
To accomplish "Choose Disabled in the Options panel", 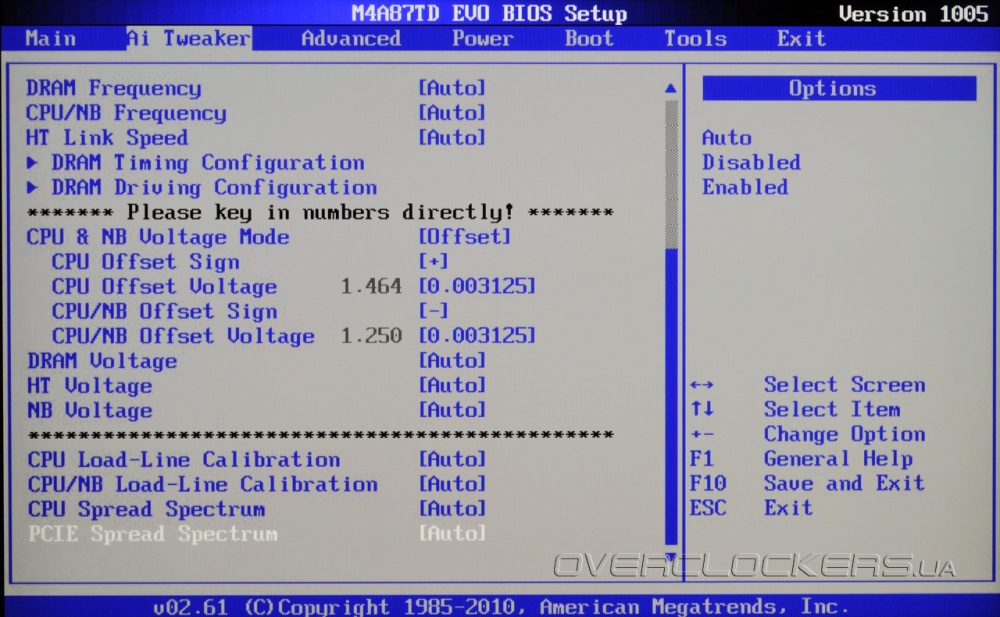I will click(x=751, y=163).
